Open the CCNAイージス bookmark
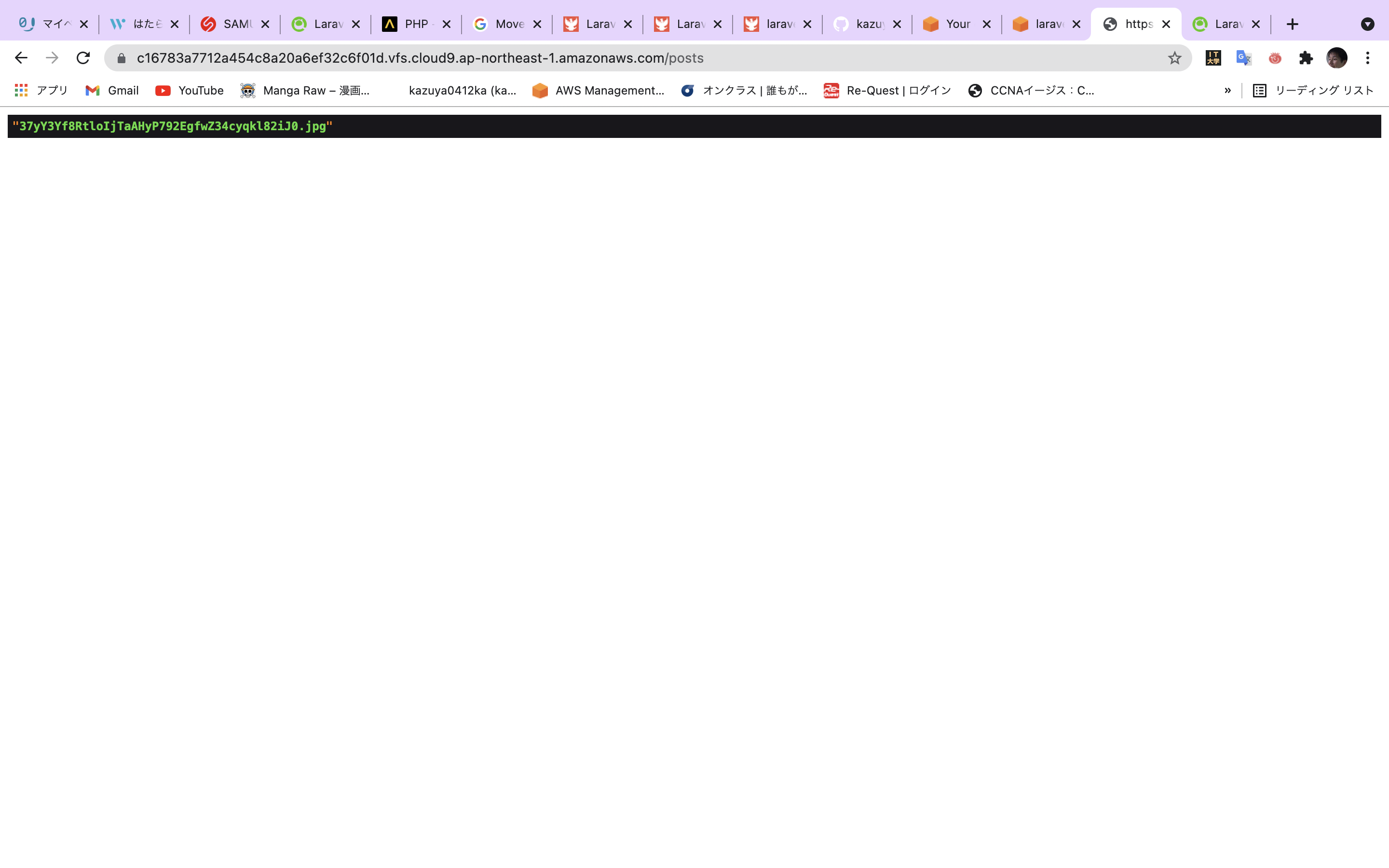The height and width of the screenshot is (868, 1389). click(x=1033, y=90)
